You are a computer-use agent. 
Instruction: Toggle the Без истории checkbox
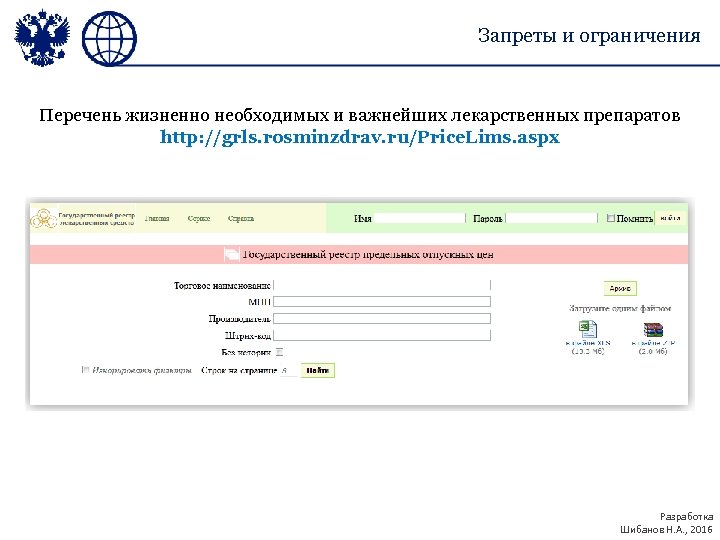279,352
